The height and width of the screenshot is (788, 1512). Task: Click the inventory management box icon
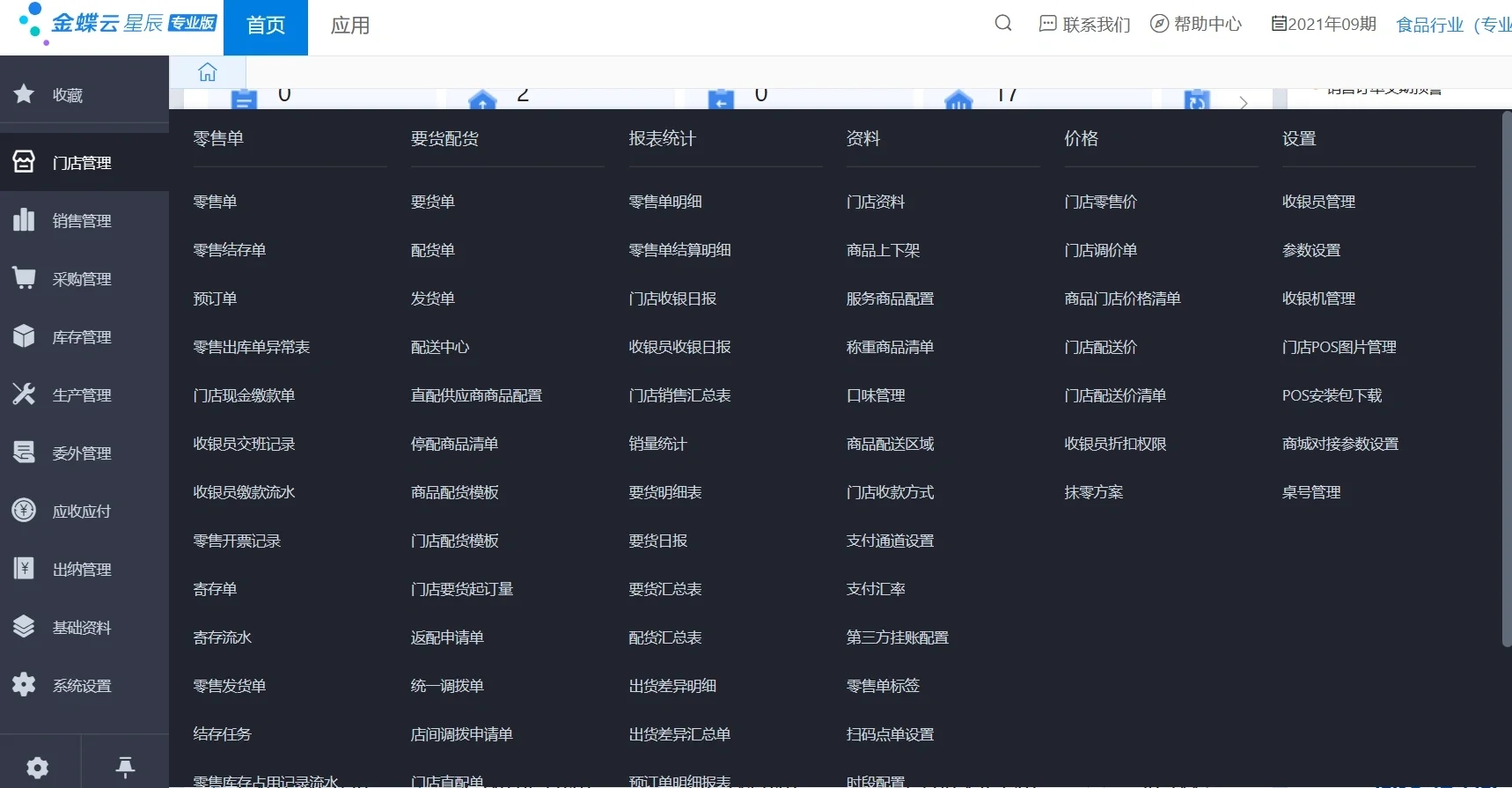pyautogui.click(x=24, y=336)
